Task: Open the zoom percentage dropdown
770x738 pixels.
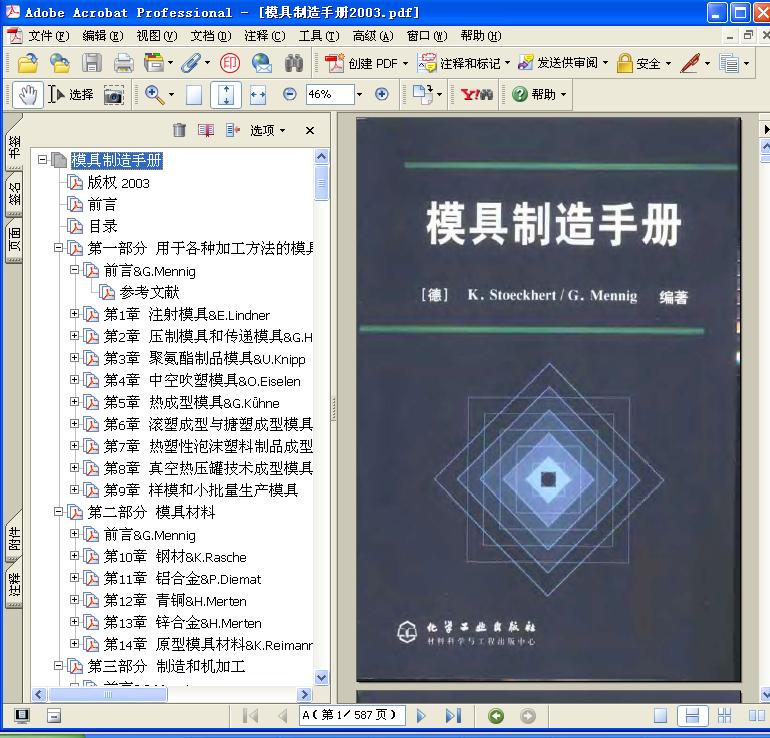Action: pyautogui.click(x=359, y=94)
